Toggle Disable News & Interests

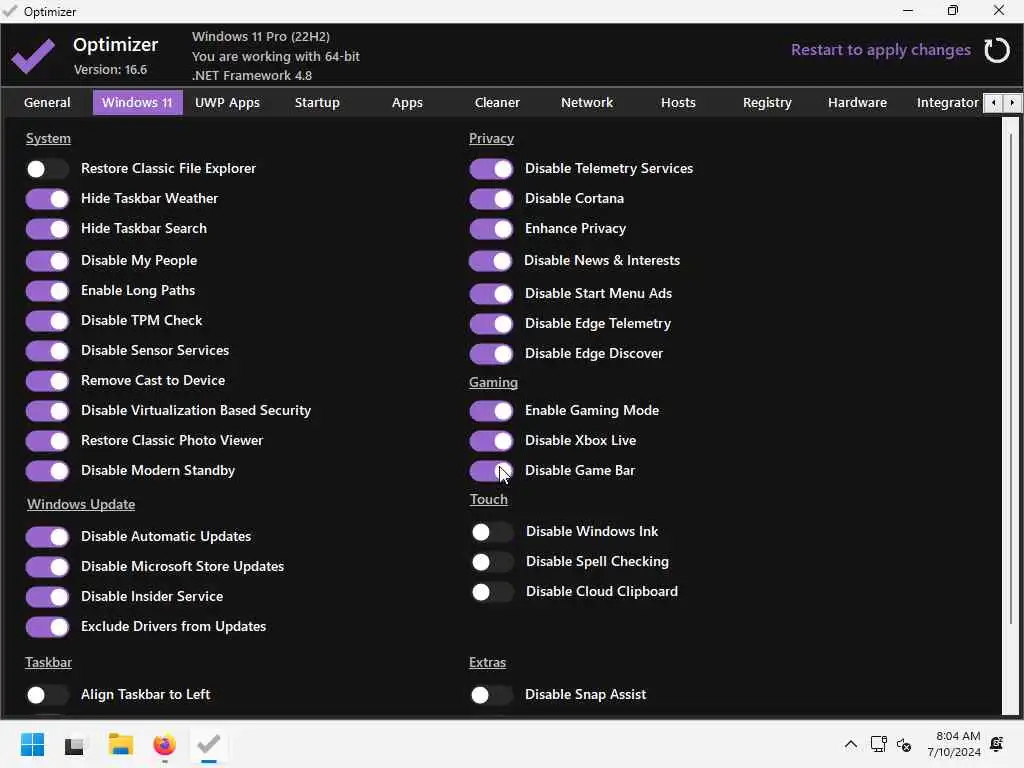coord(490,261)
